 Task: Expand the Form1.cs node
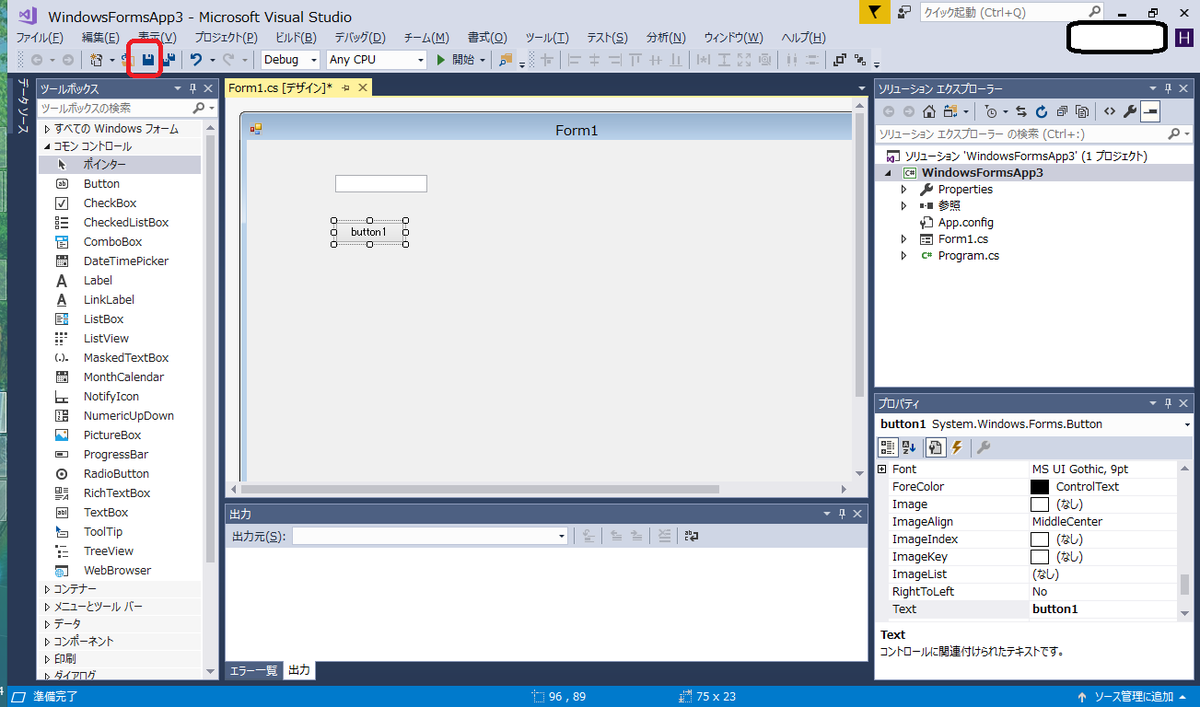coord(904,239)
